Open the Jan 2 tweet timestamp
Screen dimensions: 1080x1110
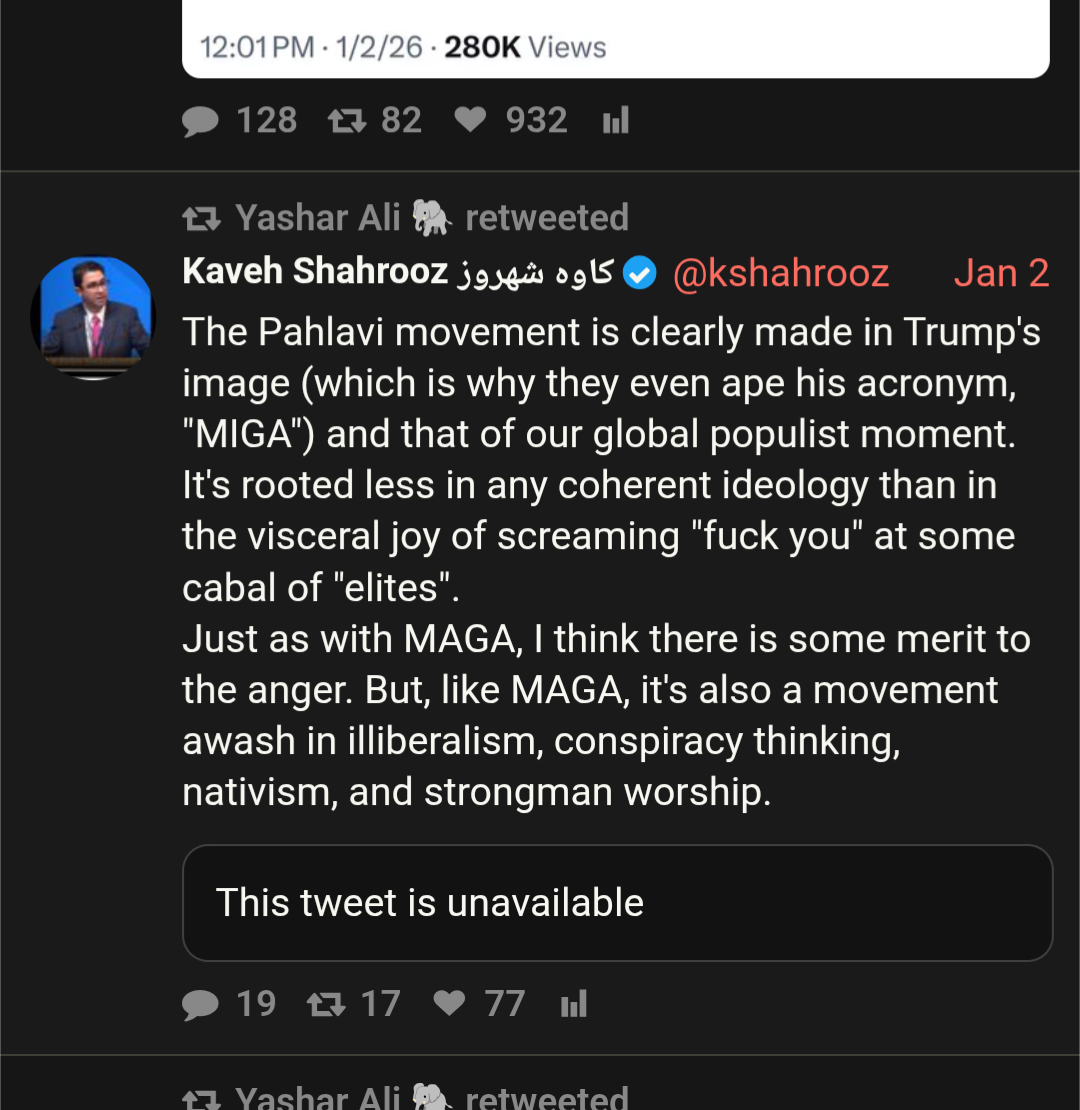(x=1001, y=273)
